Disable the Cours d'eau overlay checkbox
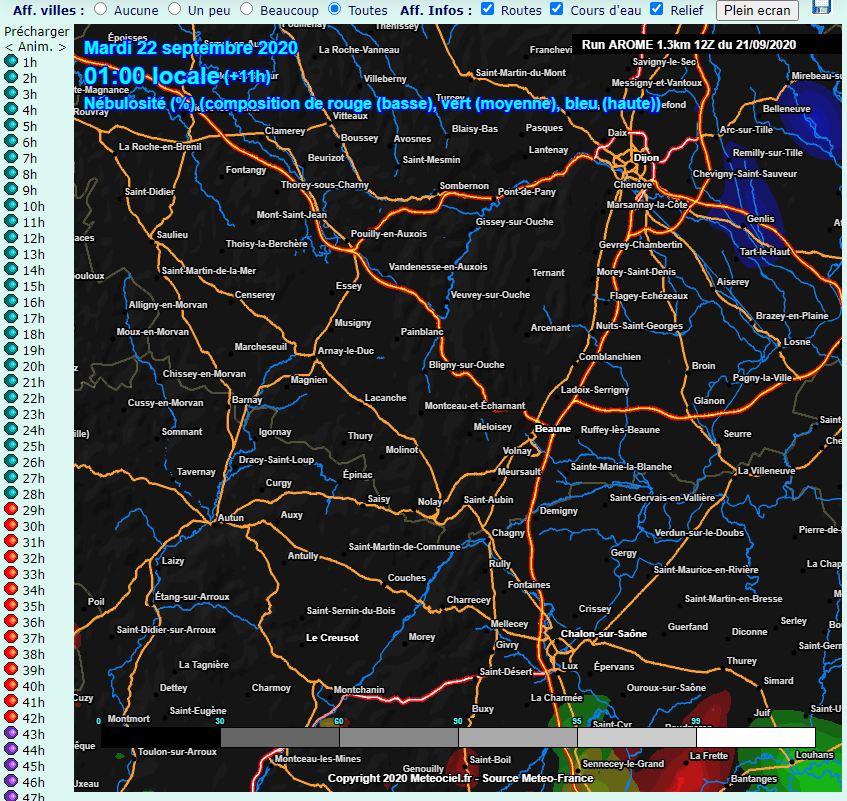Screen dimensions: 847x801 coord(558,9)
